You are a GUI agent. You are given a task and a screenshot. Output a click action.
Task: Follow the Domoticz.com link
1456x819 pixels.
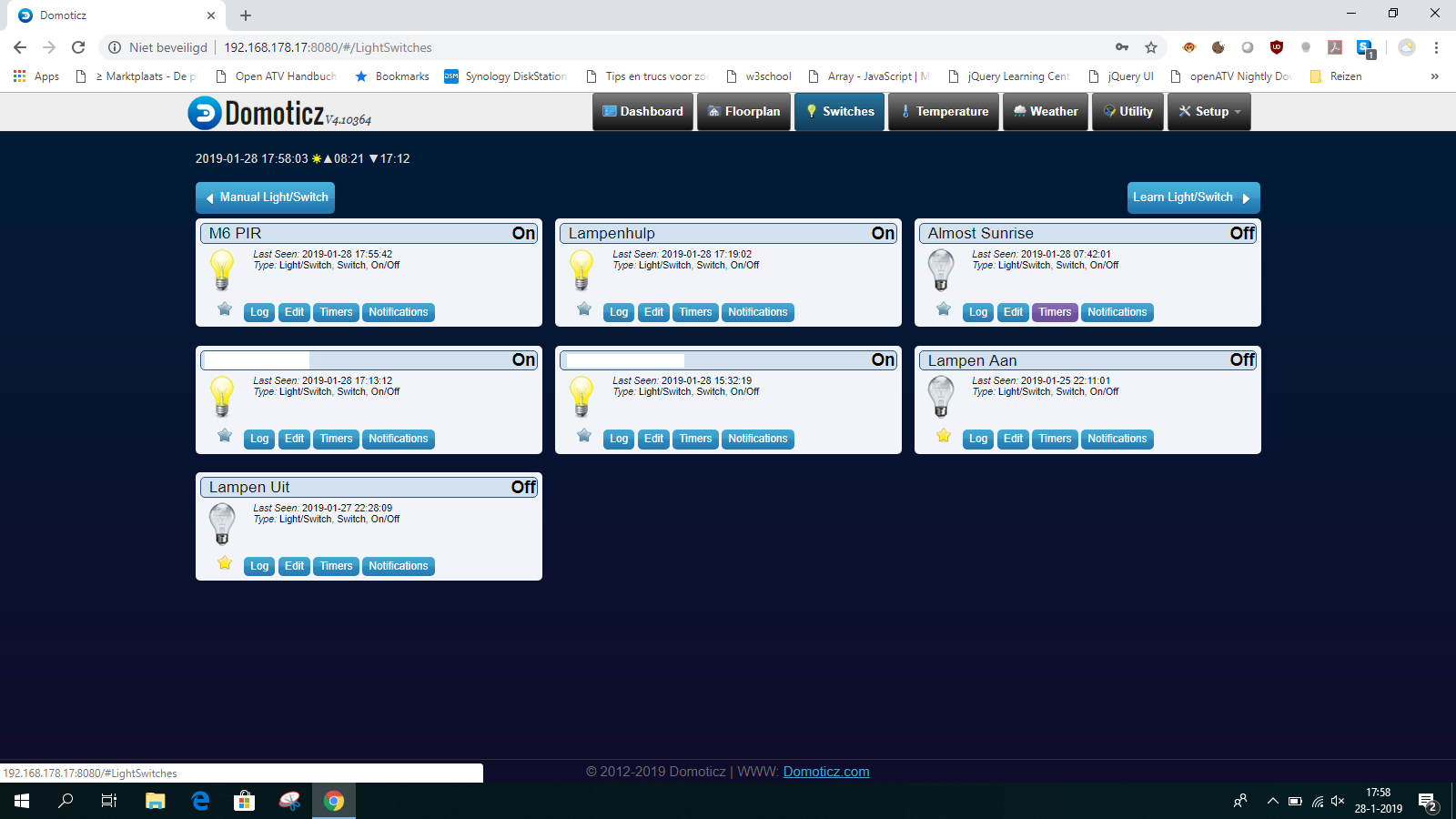pyautogui.click(x=826, y=772)
